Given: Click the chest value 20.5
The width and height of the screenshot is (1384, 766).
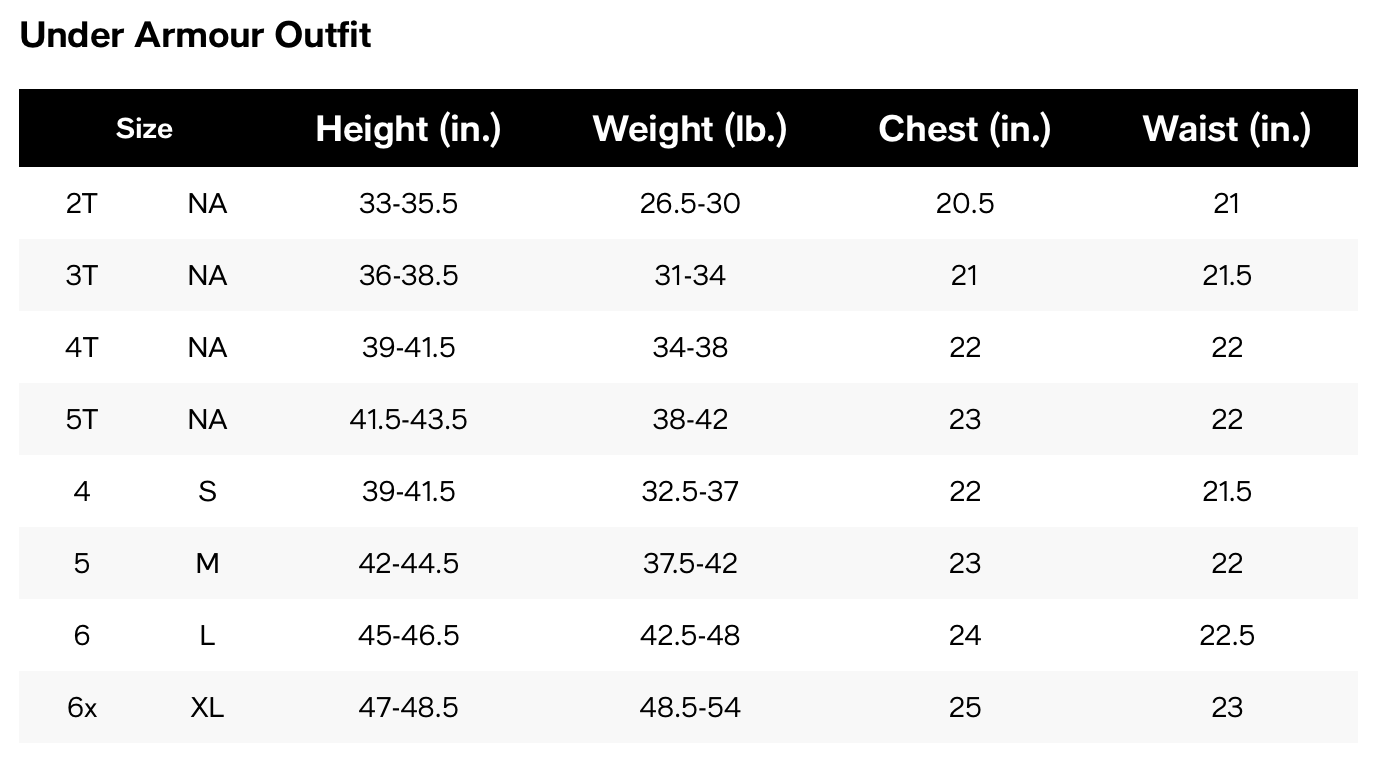Looking at the screenshot, I should [x=965, y=203].
